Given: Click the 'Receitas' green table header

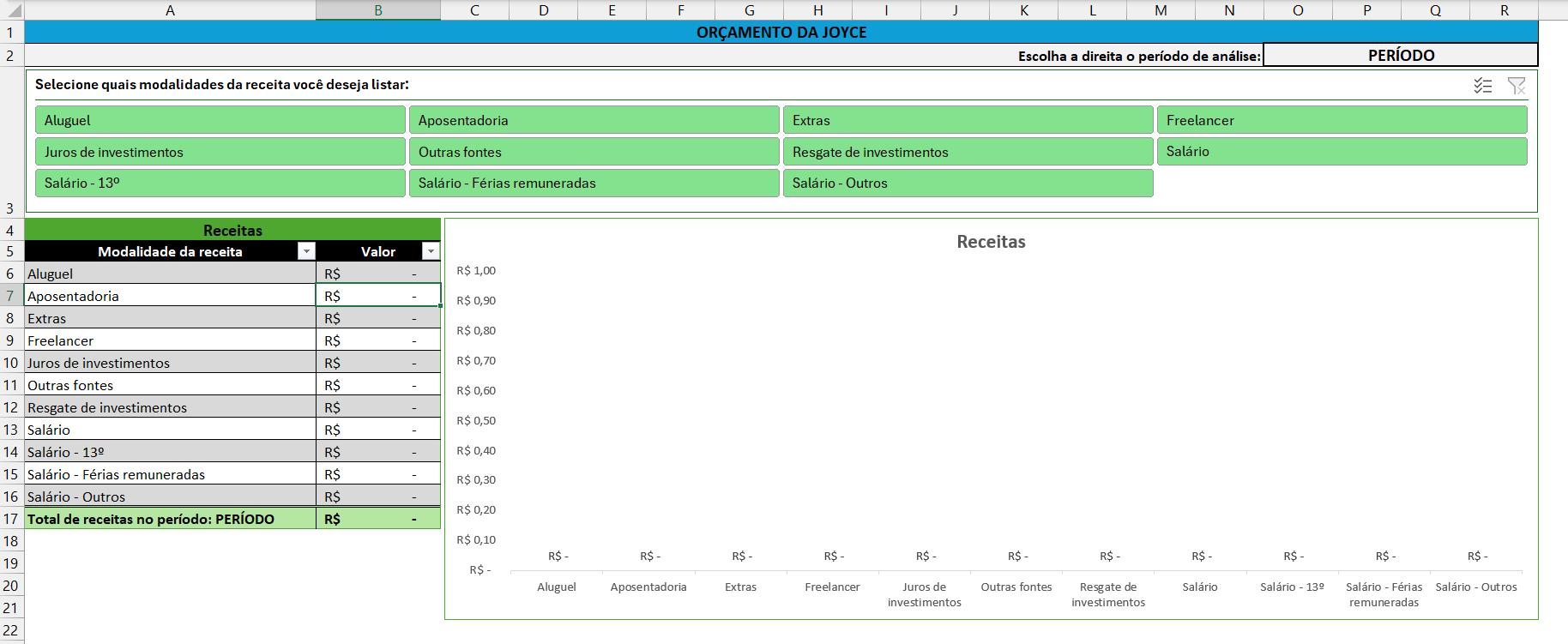Looking at the screenshot, I should [x=232, y=230].
